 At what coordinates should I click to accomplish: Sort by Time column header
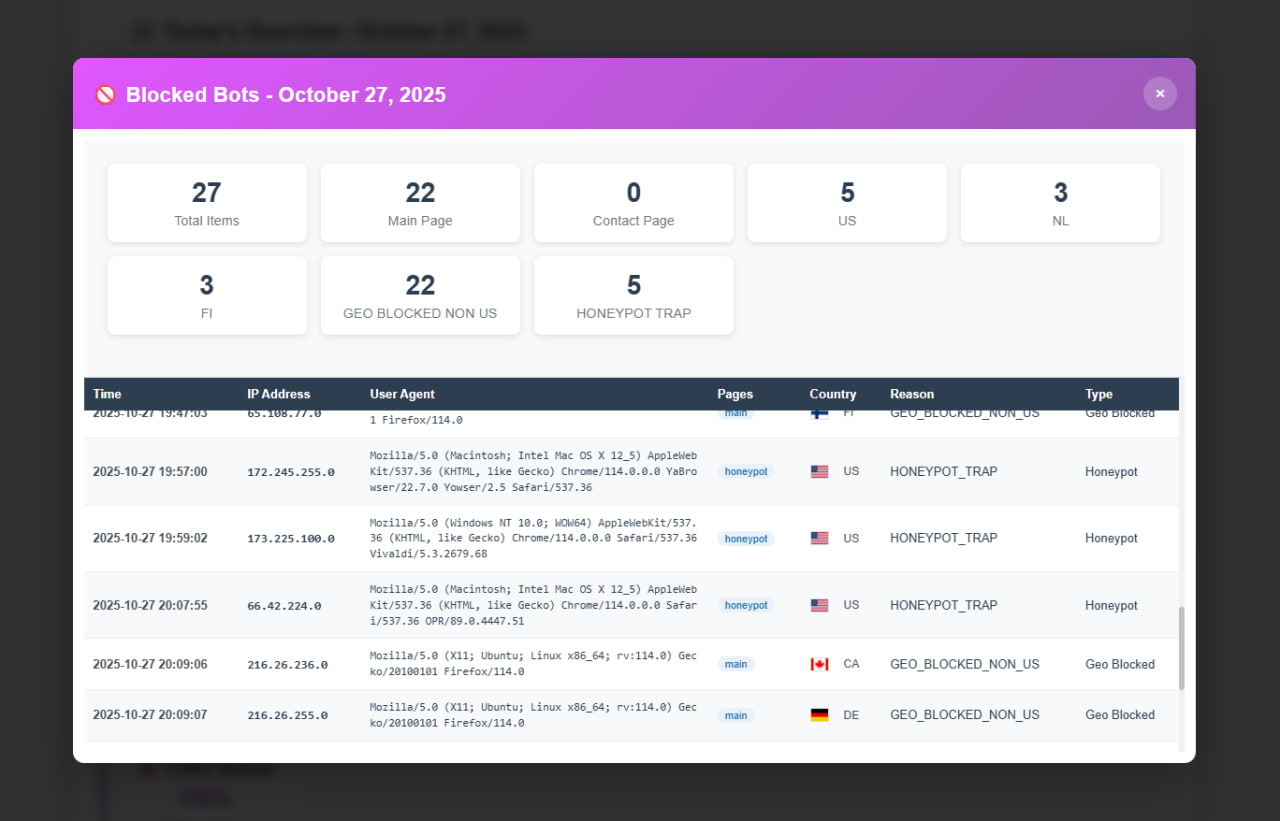point(107,394)
